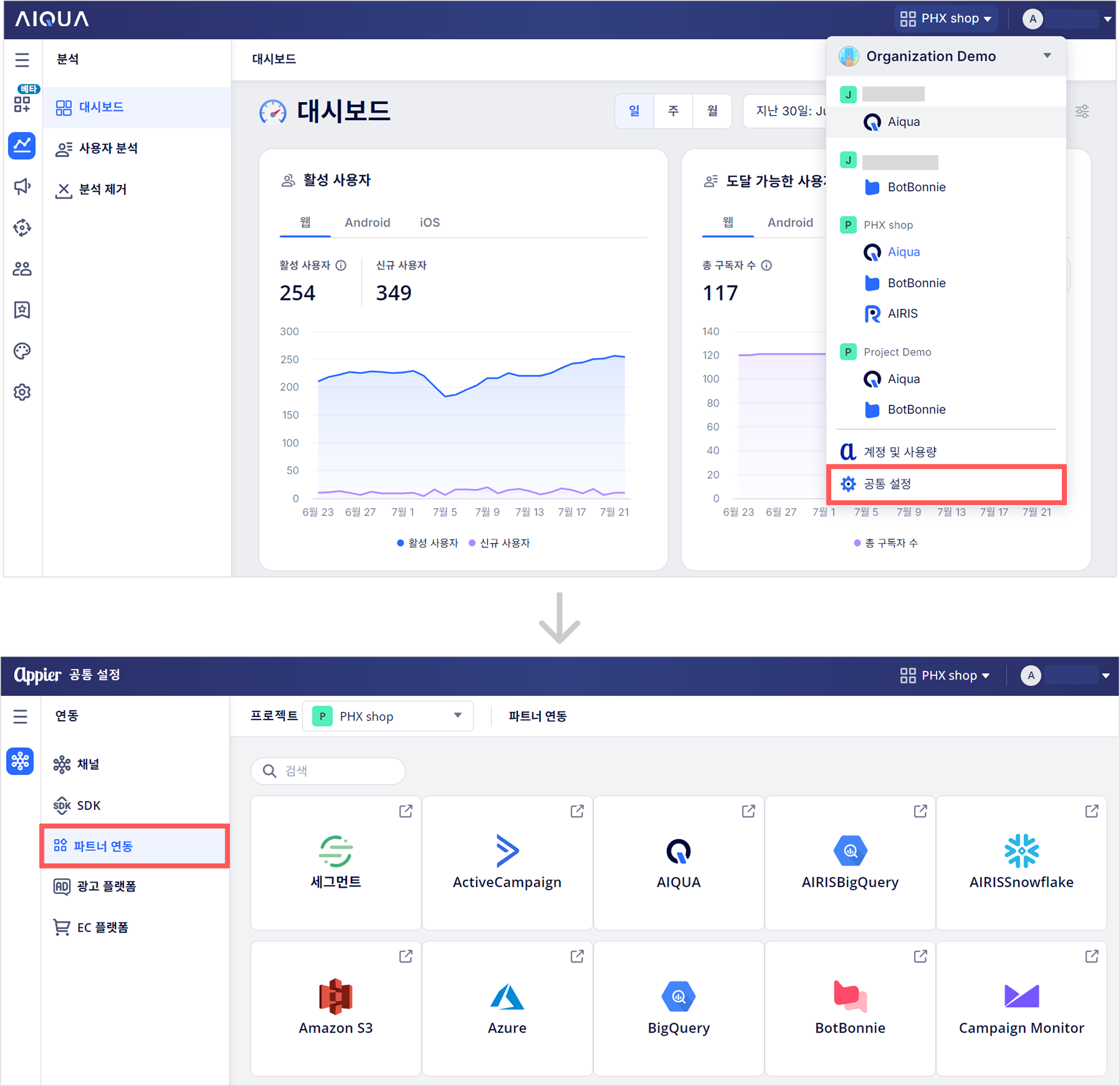This screenshot has height=1086, width=1120.
Task: Open external link on Amazon S3 card
Action: tap(406, 956)
